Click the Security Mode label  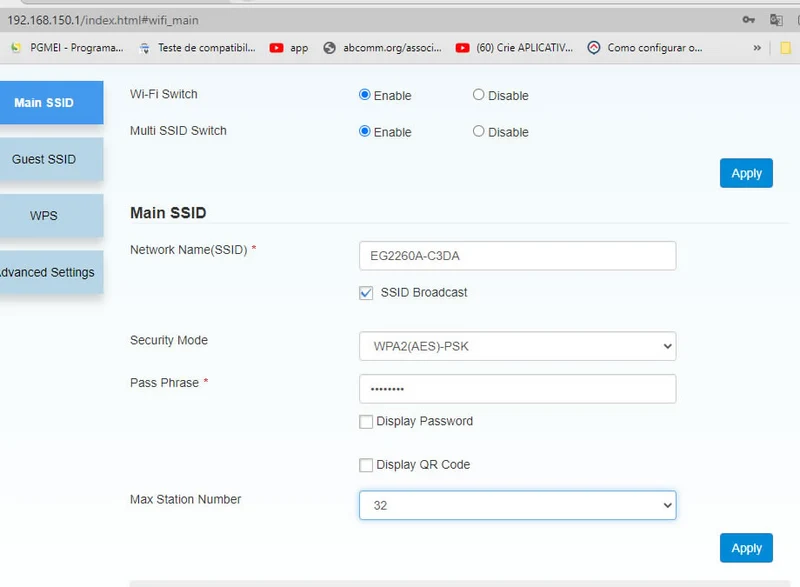pos(169,340)
